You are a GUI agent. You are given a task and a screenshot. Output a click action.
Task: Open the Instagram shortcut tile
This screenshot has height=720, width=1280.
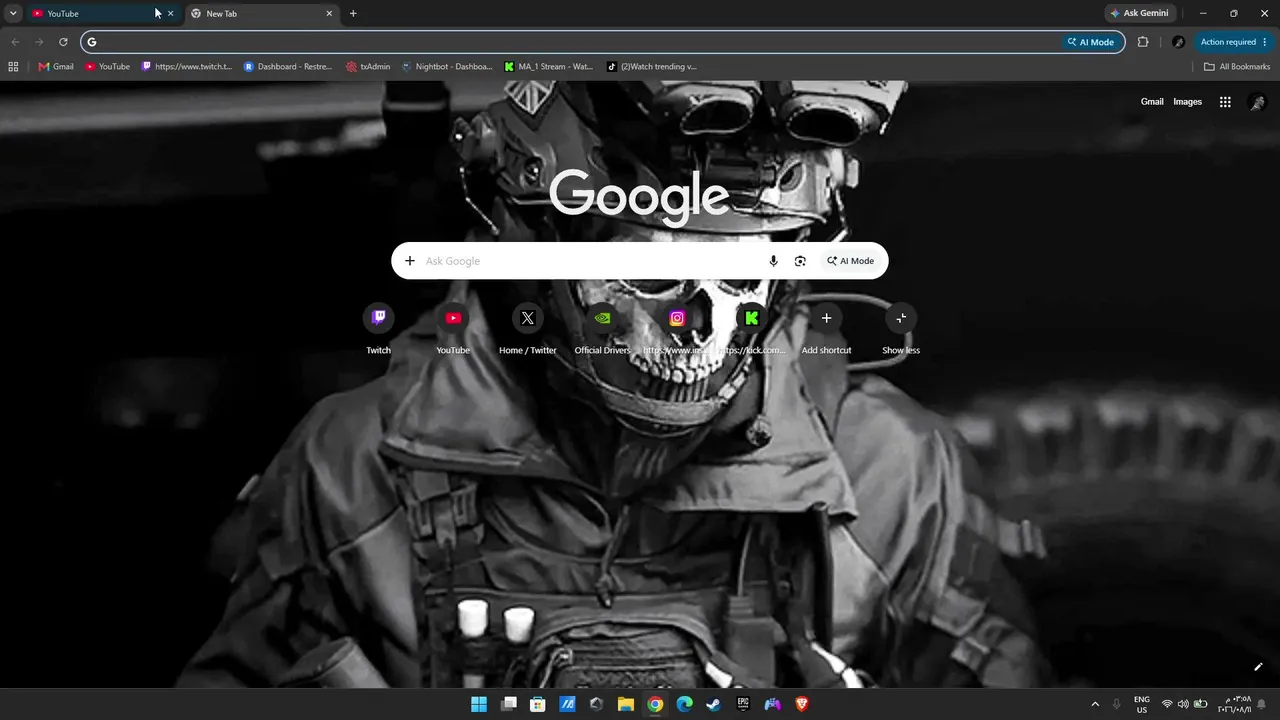677,330
